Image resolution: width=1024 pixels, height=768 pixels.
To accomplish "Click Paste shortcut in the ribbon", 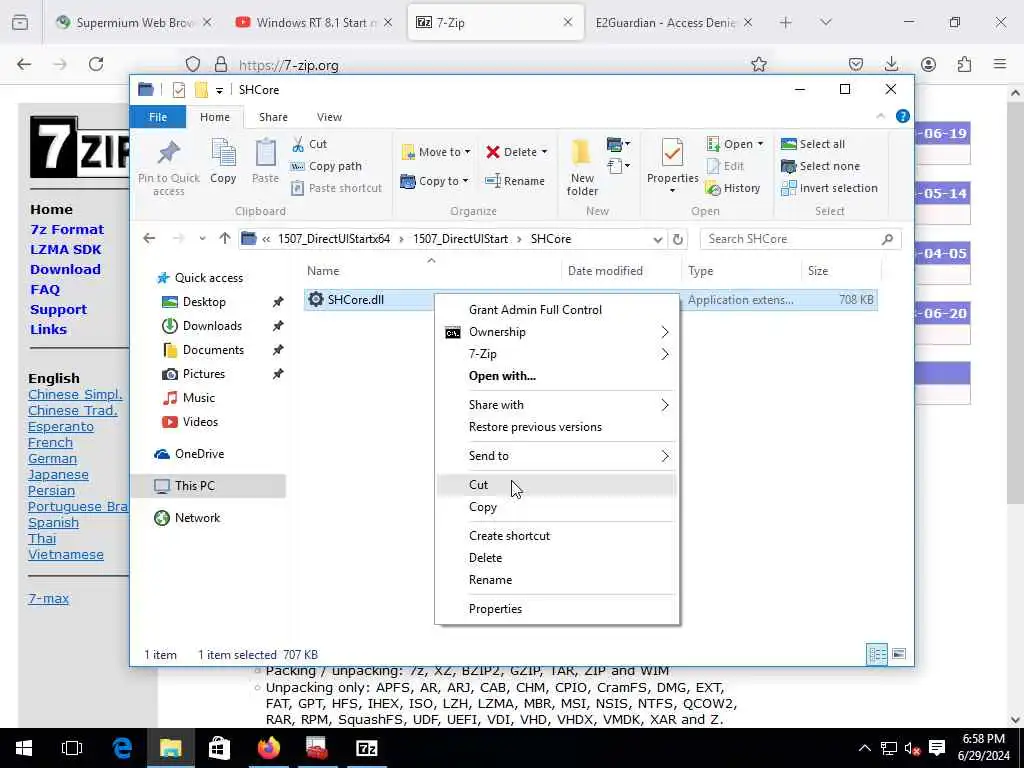I will pyautogui.click(x=336, y=188).
